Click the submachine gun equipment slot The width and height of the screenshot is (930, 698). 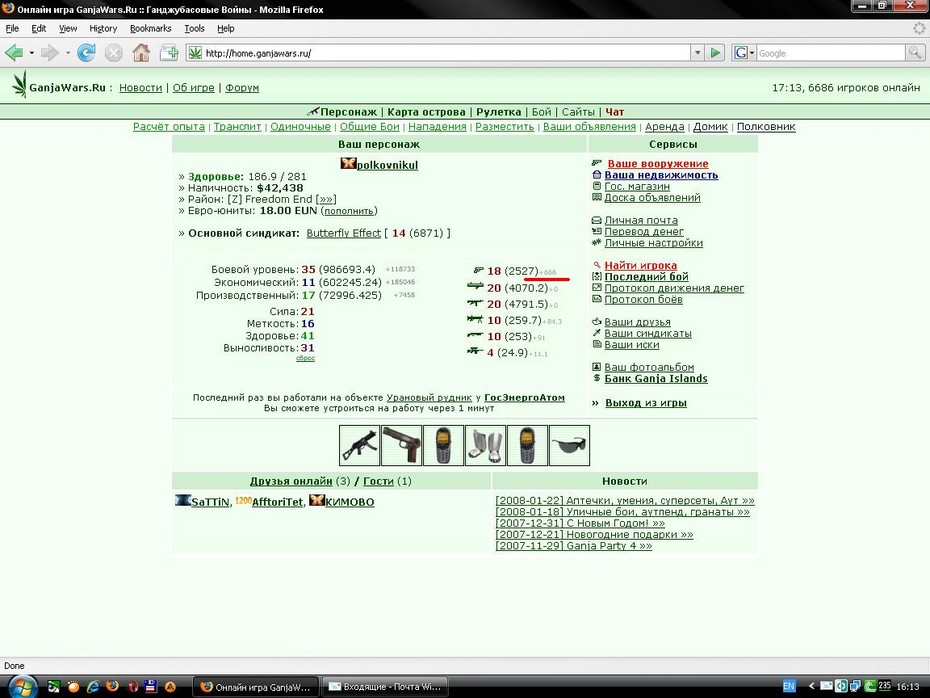point(359,445)
